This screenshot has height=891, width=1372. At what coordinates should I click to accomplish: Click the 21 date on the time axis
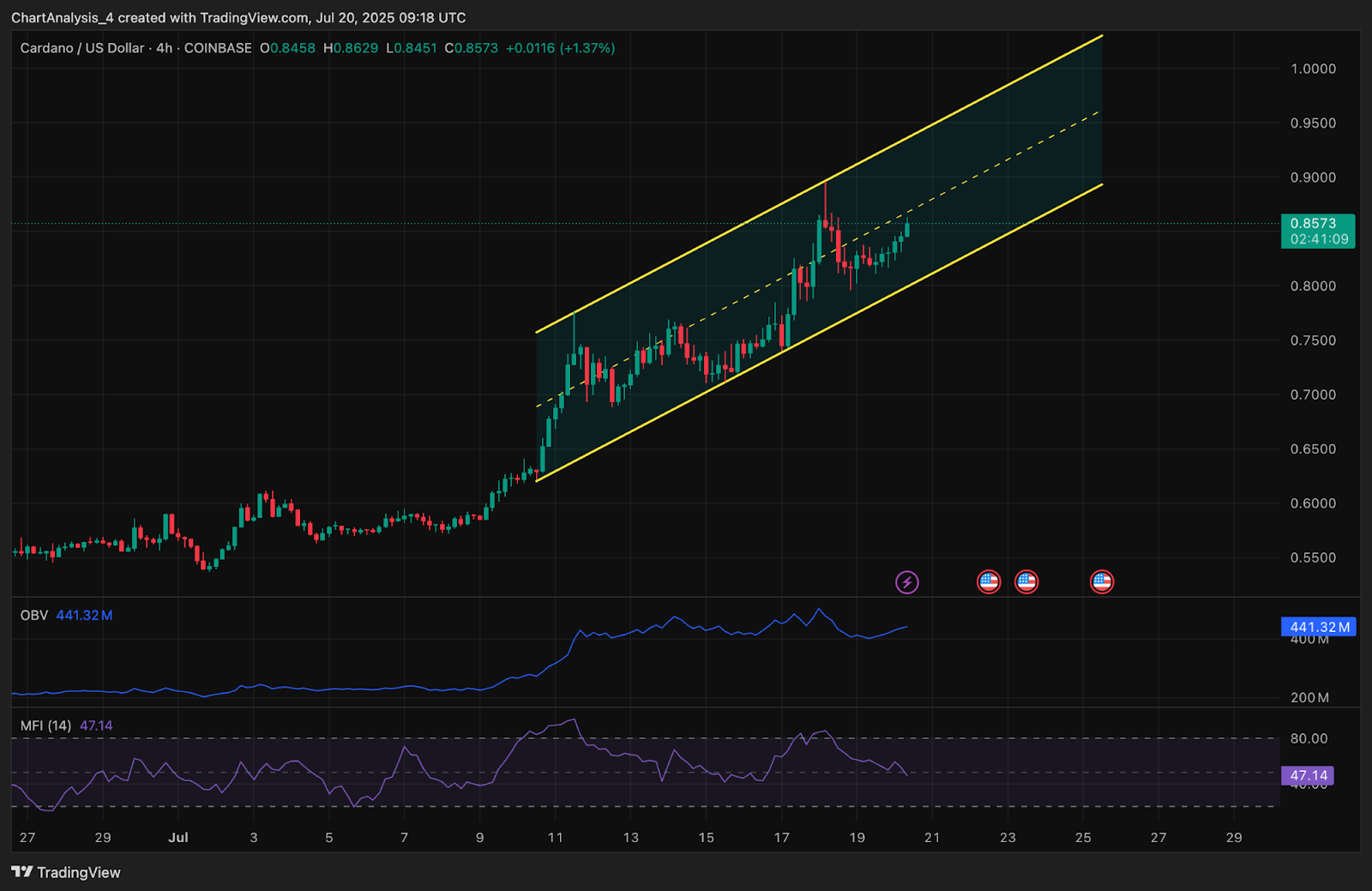tap(932, 837)
